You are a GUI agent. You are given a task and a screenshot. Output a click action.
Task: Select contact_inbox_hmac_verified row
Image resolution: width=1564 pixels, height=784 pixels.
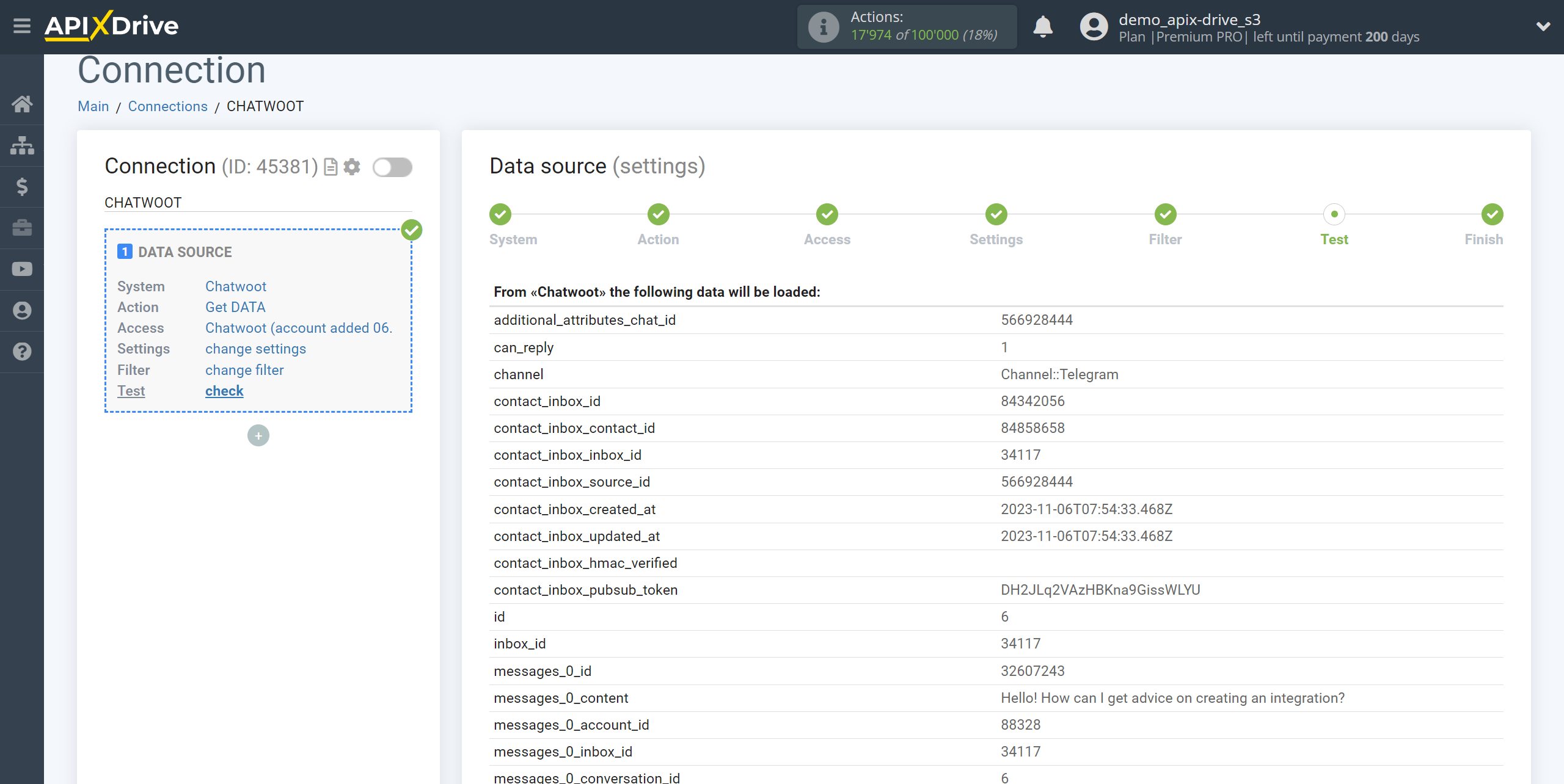click(996, 563)
